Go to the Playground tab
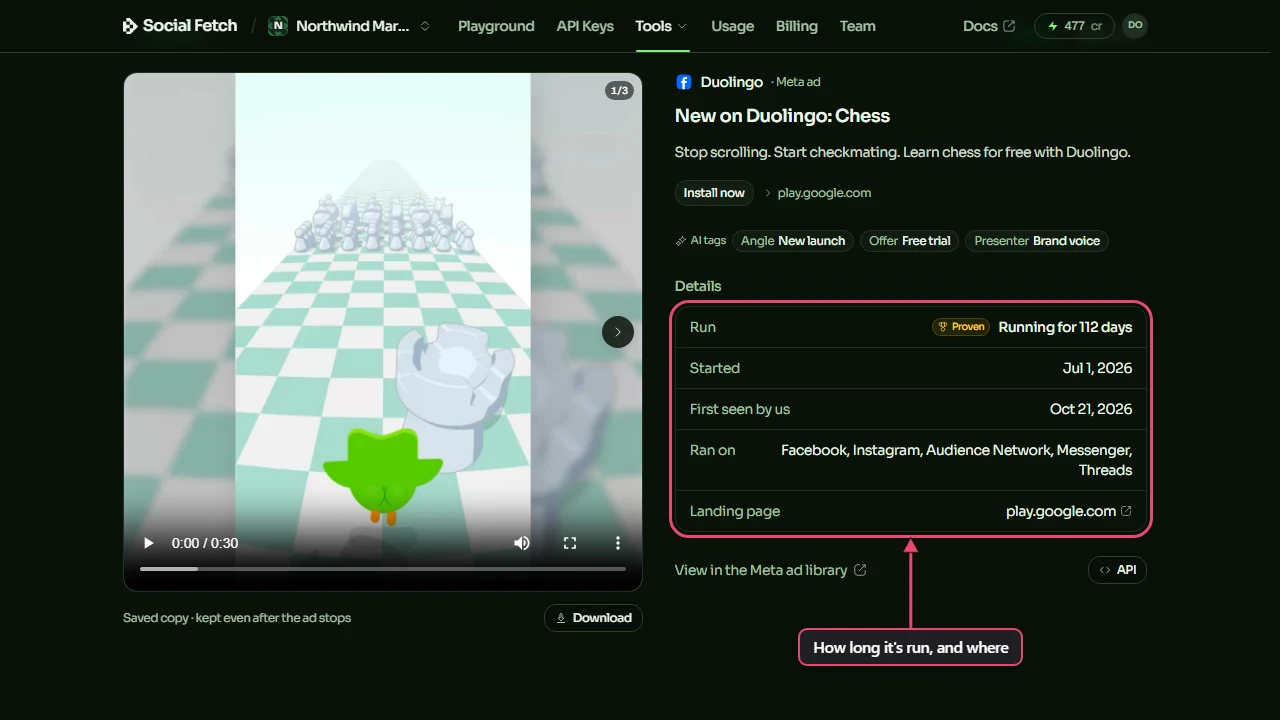 coord(496,26)
